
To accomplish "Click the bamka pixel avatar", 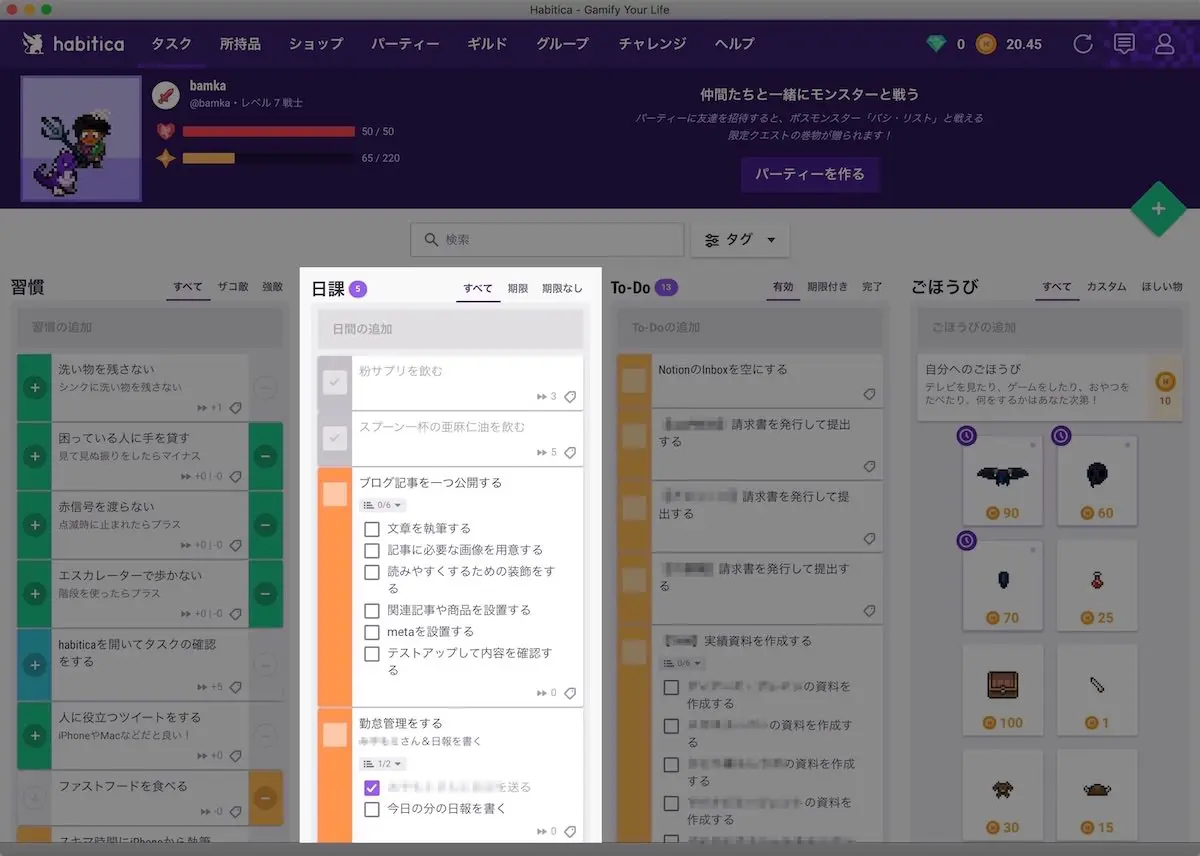I will point(81,138).
